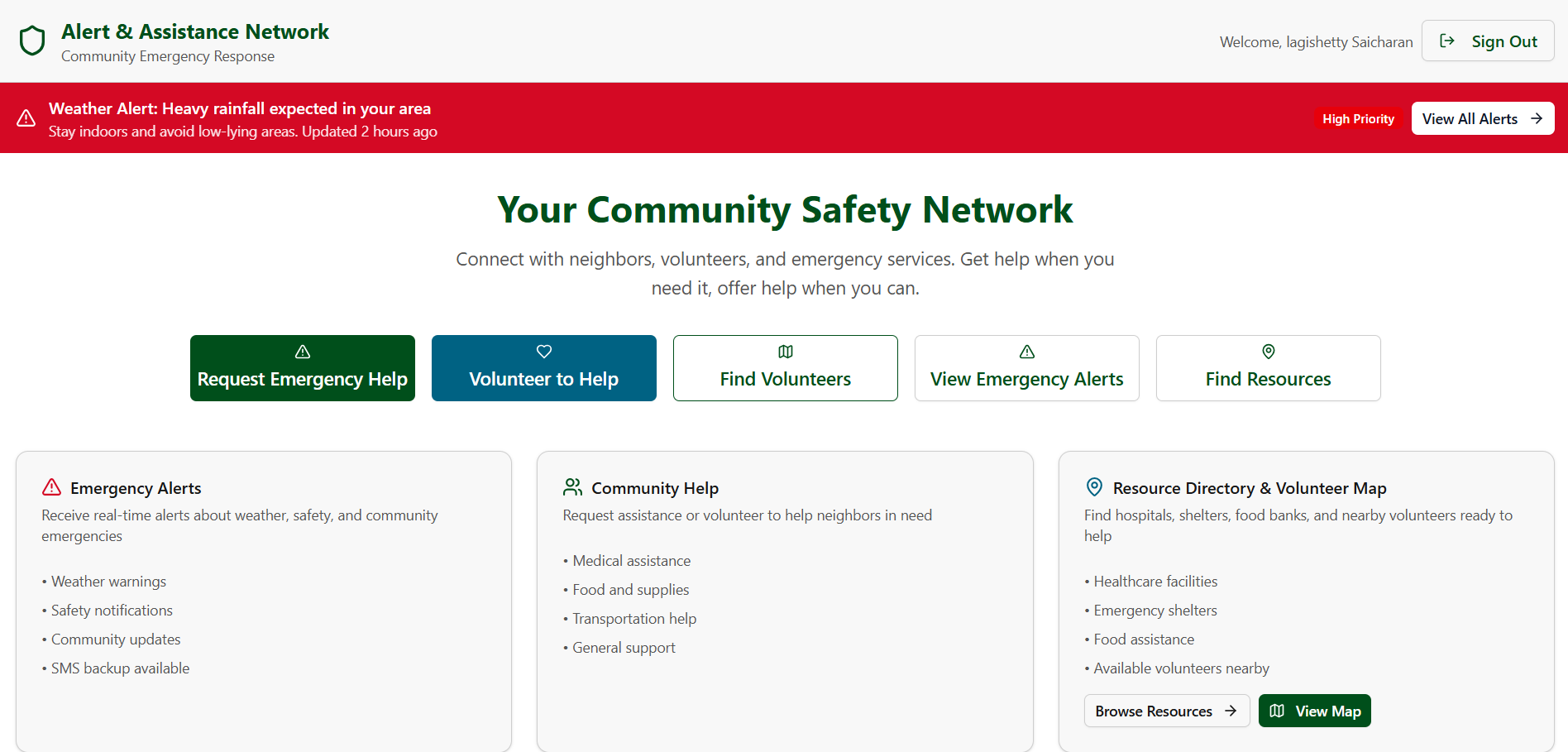Image resolution: width=1568 pixels, height=752 pixels.
Task: Request Emergency Help
Action: (x=303, y=368)
